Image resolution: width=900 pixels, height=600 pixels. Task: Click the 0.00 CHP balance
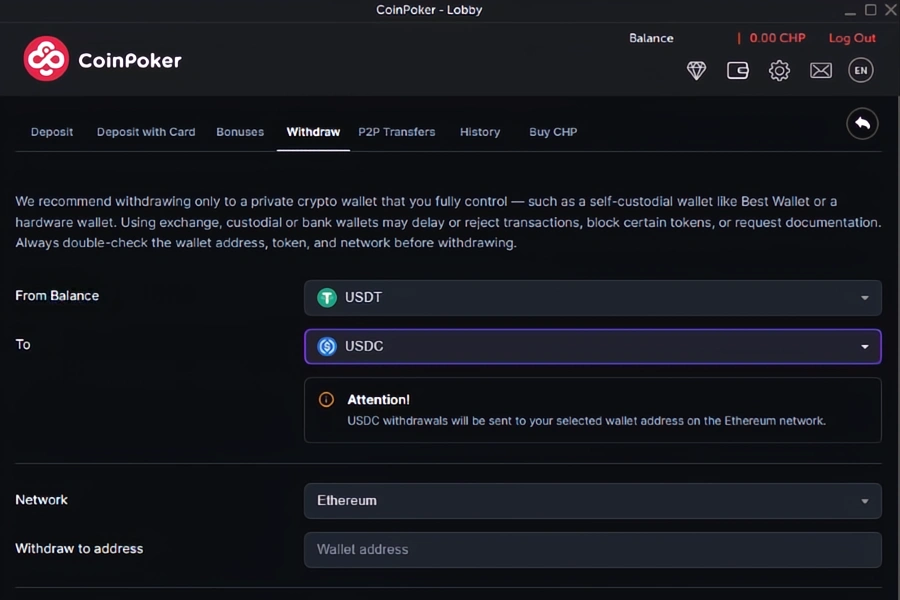pos(776,38)
